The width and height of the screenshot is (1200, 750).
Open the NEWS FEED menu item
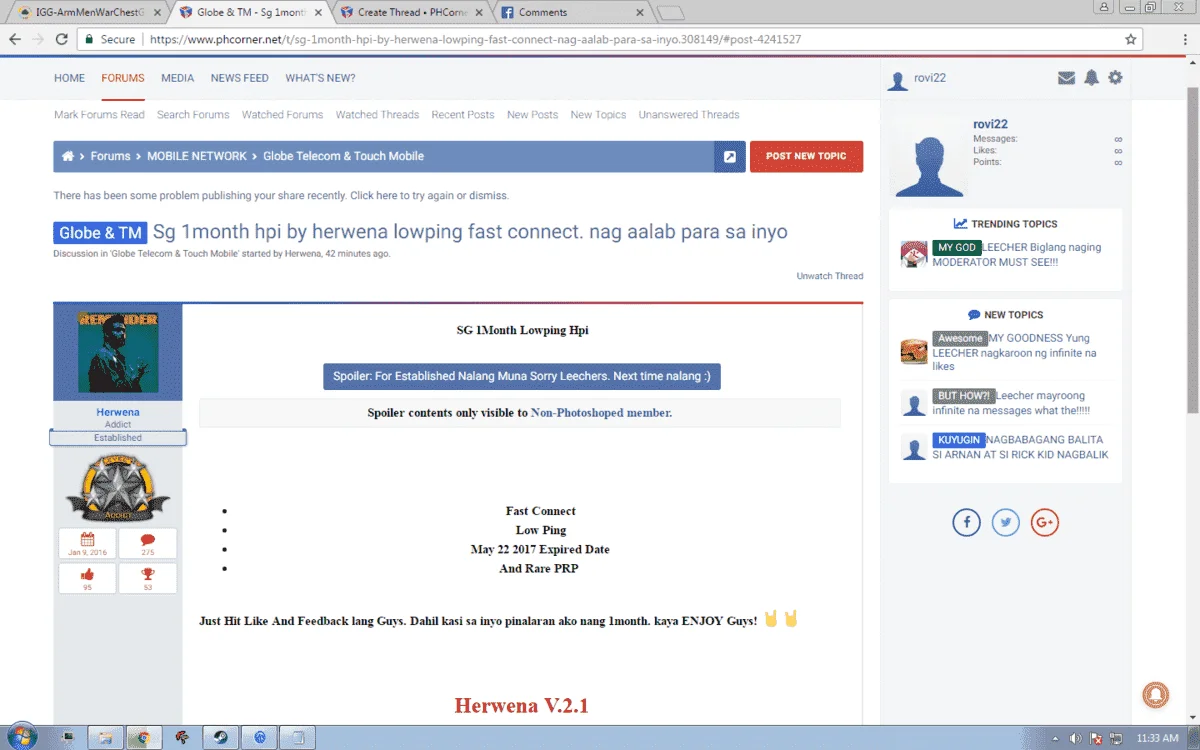pyautogui.click(x=240, y=78)
